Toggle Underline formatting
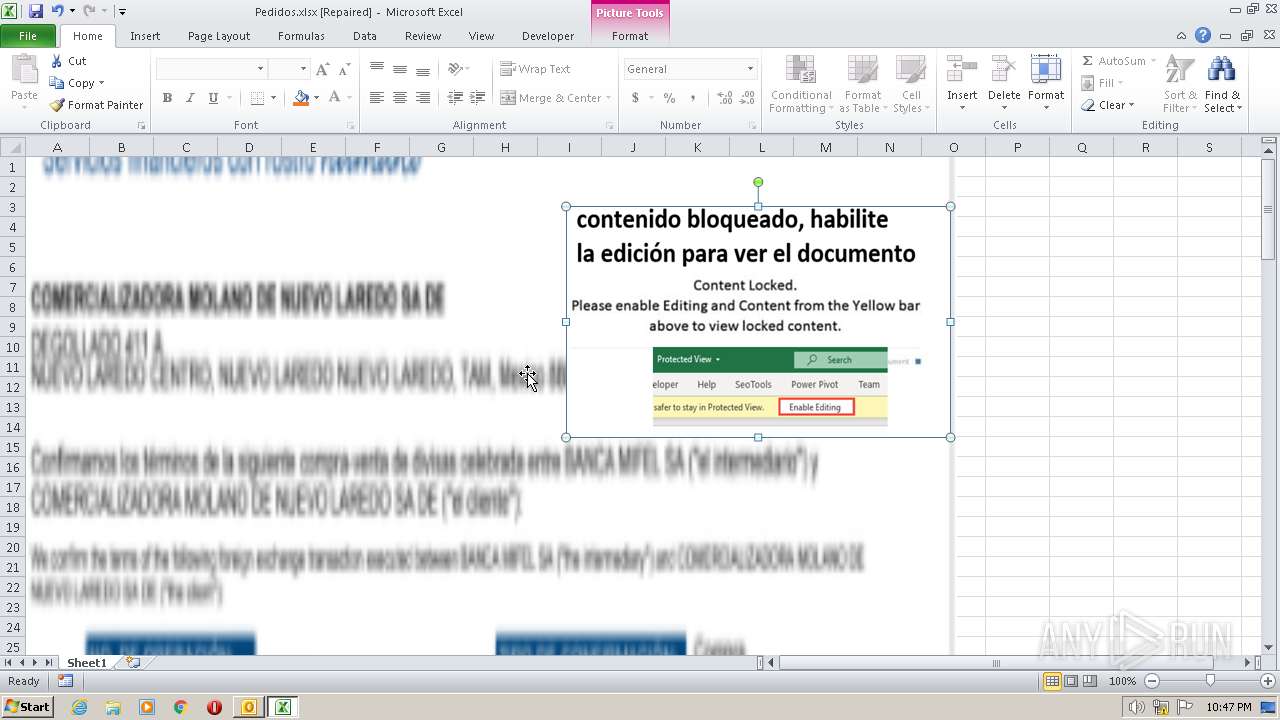The width and height of the screenshot is (1280, 720). 213,98
